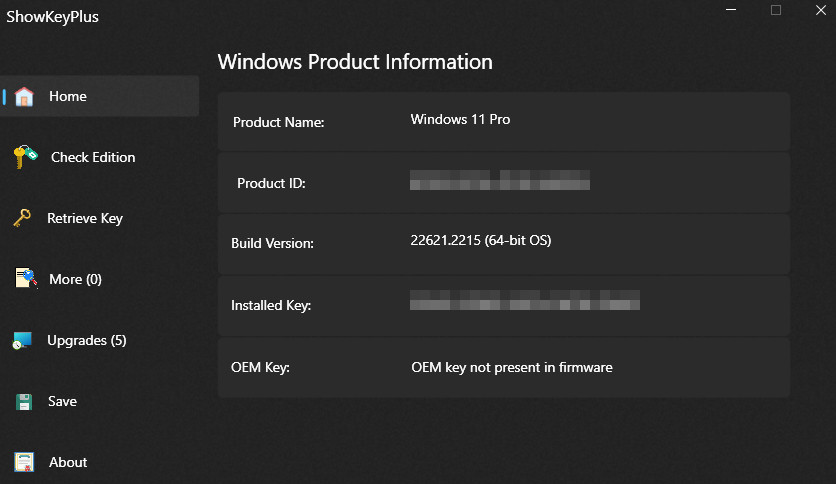This screenshot has height=484, width=836.
Task: Click the Upgrades monitor icon
Action: click(23, 341)
